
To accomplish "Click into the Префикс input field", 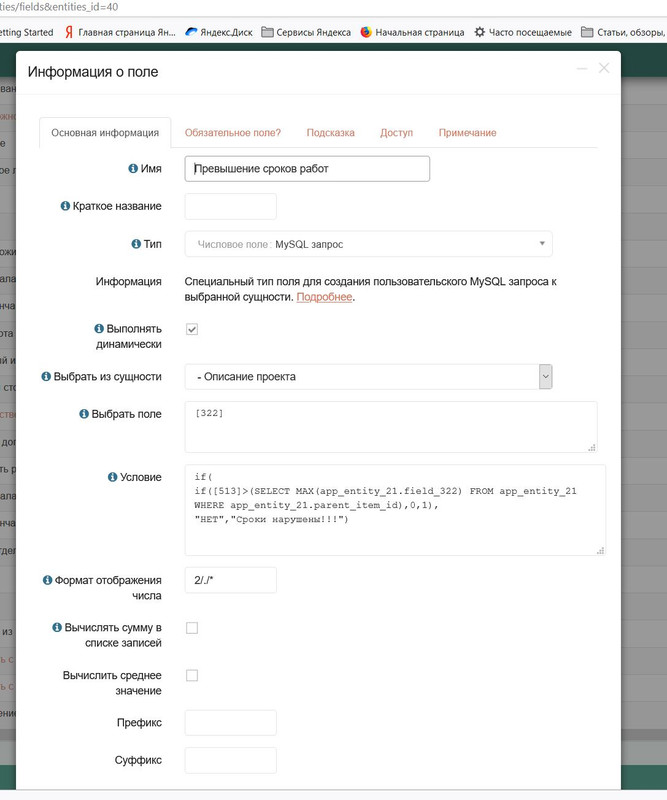I will point(231,722).
